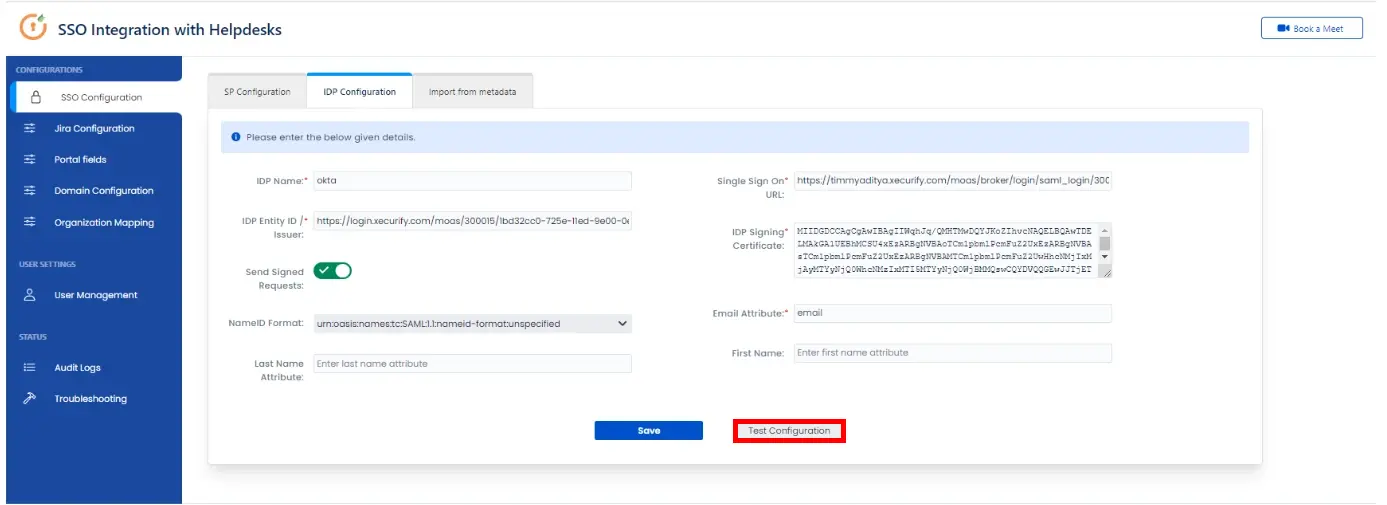Open Domain Configuration page
The height and width of the screenshot is (505, 1387).
94,190
